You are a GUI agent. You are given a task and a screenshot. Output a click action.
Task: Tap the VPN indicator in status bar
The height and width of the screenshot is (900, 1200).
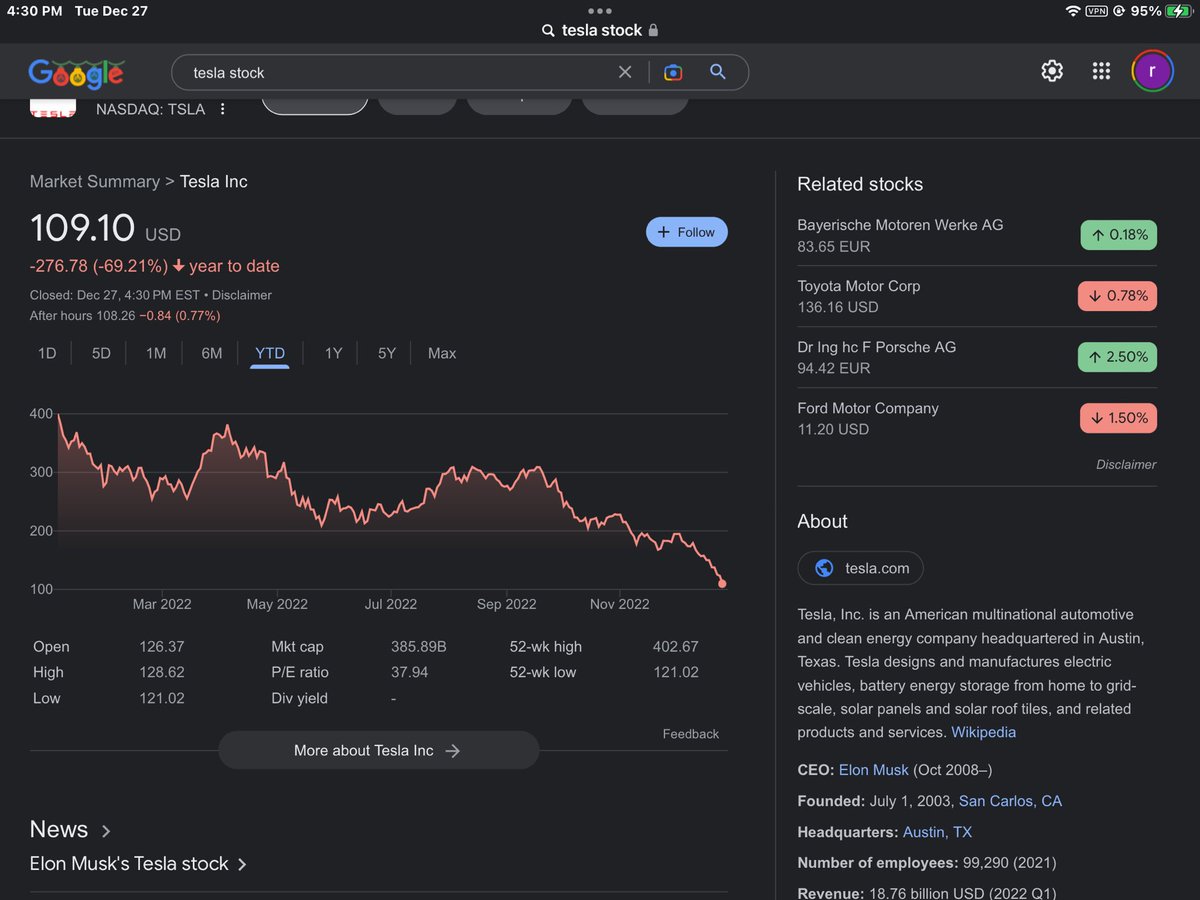tap(1096, 11)
